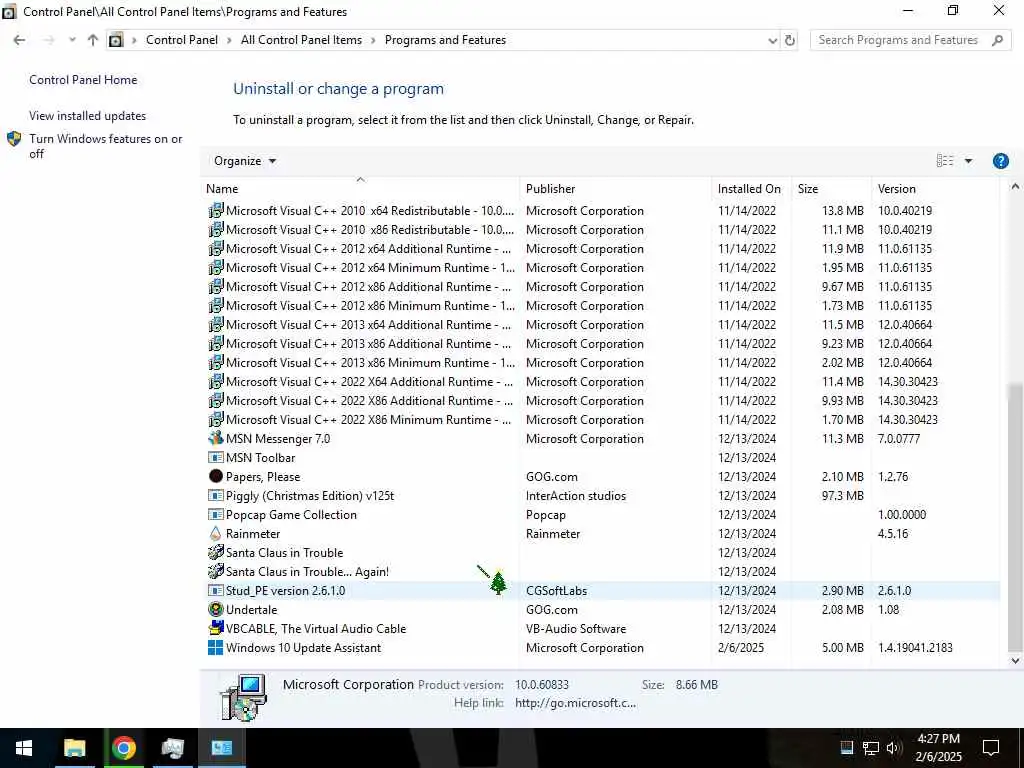
Task: Click the 1.4.19041.2183 version cell
Action: [915, 647]
